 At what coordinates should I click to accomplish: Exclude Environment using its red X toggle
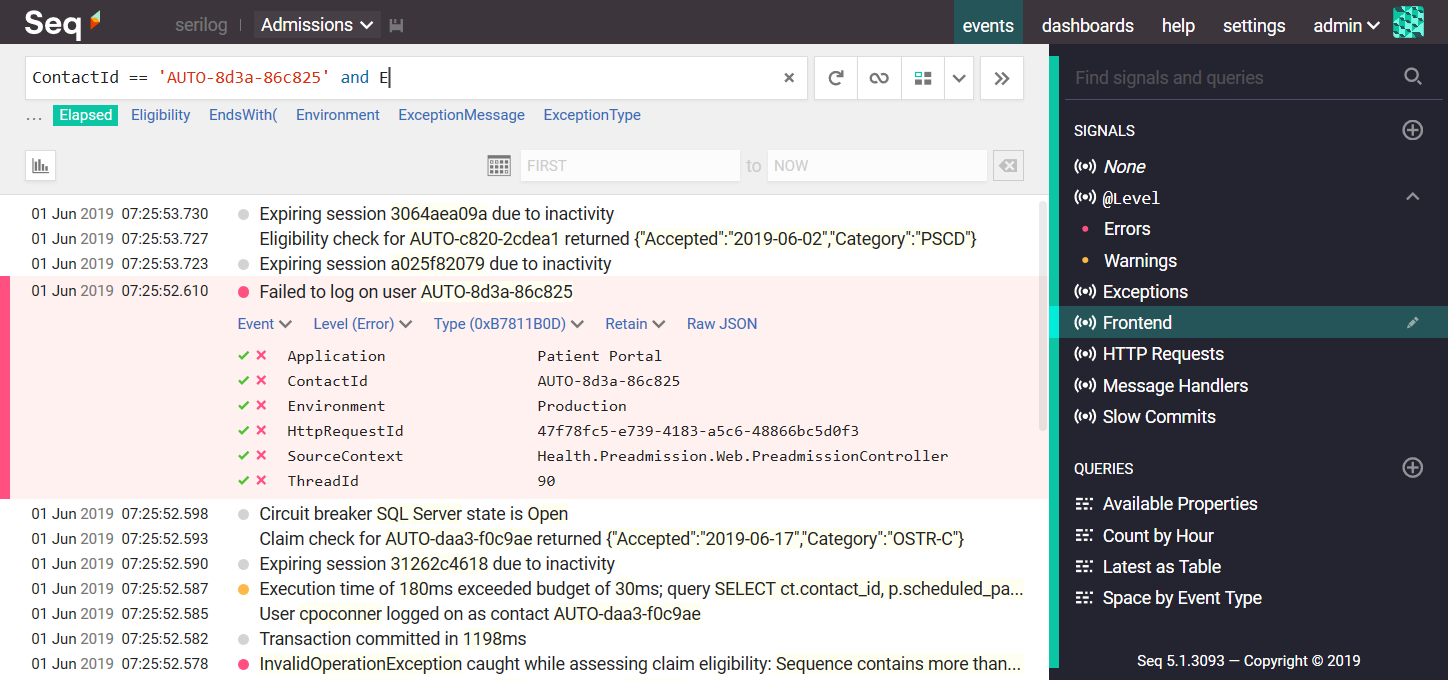click(262, 405)
